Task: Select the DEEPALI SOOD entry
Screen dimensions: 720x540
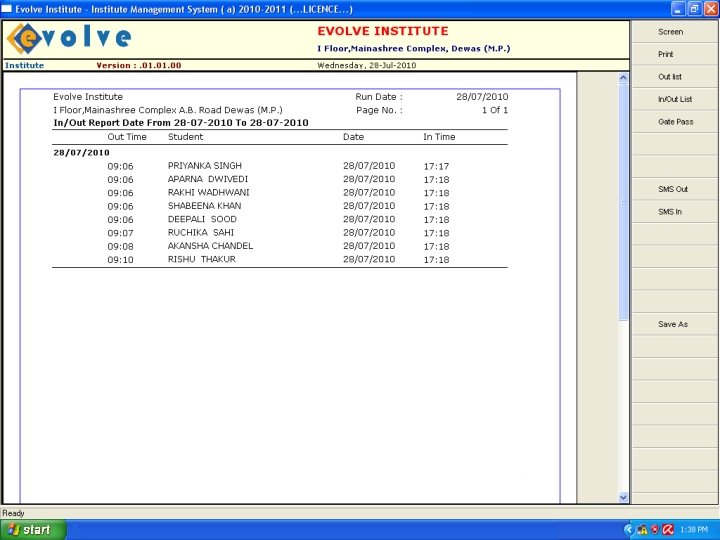Action: [x=202, y=219]
